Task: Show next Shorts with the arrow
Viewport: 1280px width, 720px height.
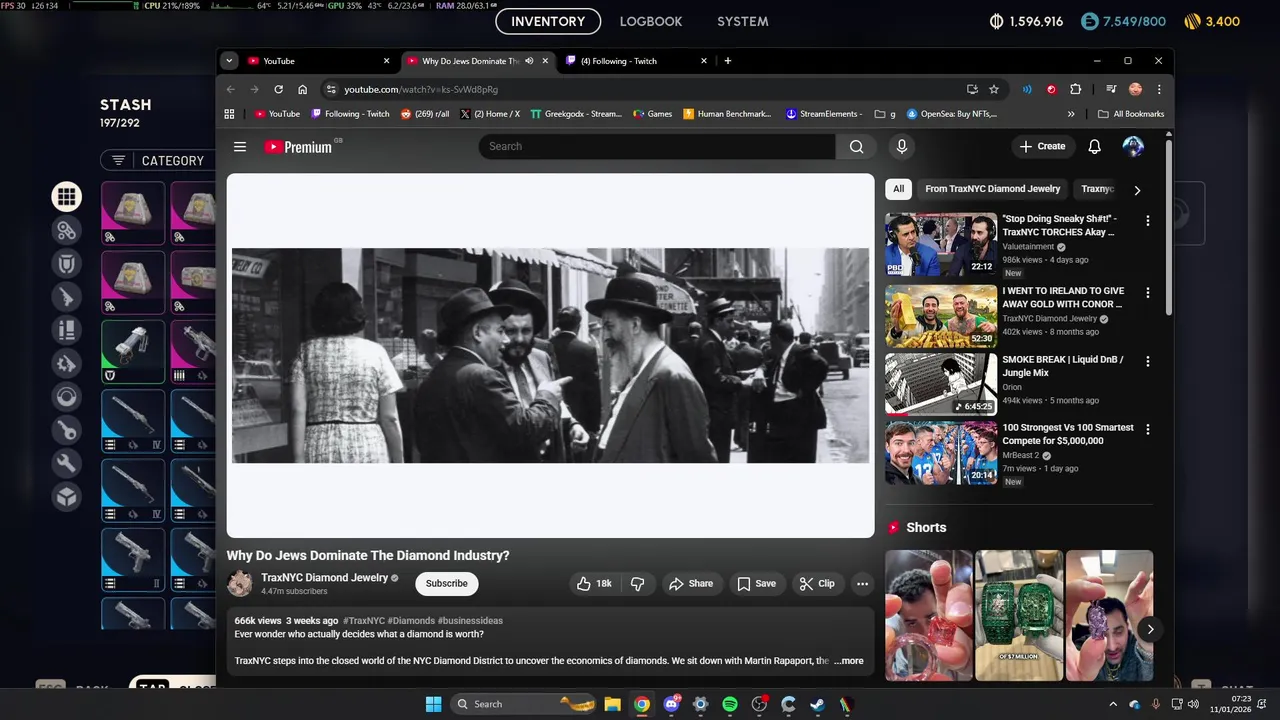Action: 1150,629
